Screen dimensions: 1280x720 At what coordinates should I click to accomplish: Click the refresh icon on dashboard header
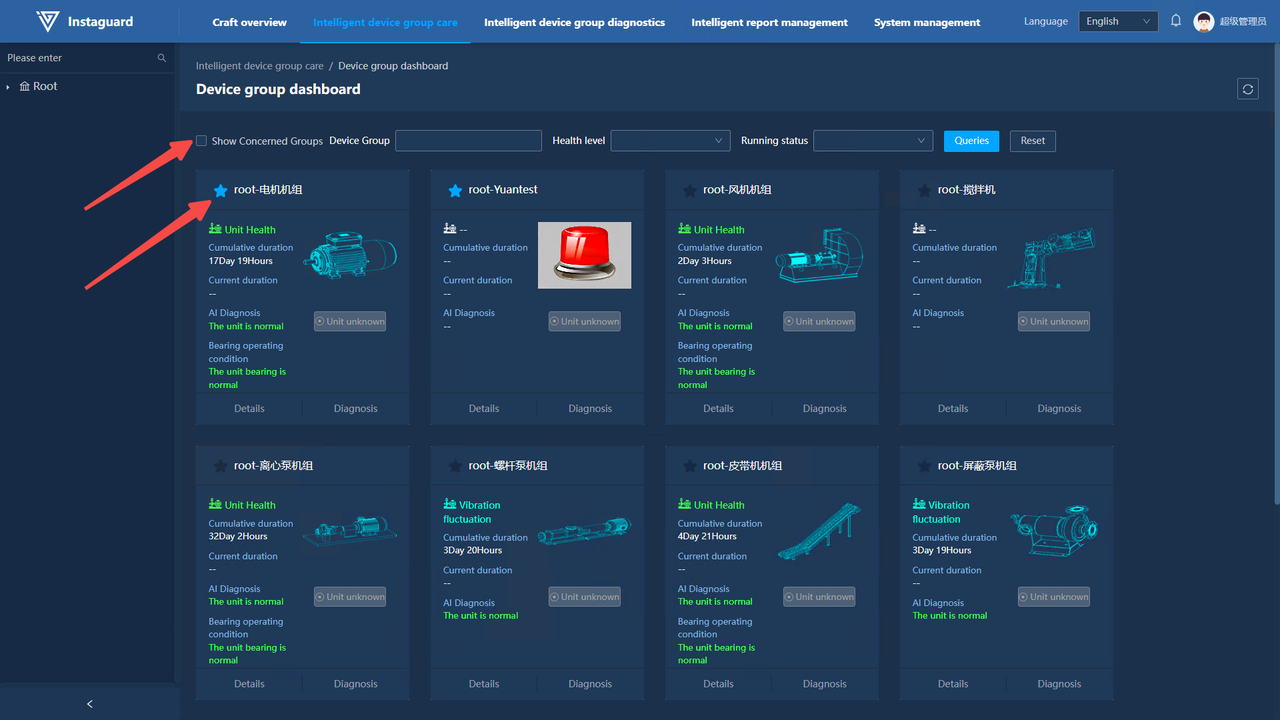tap(1247, 89)
